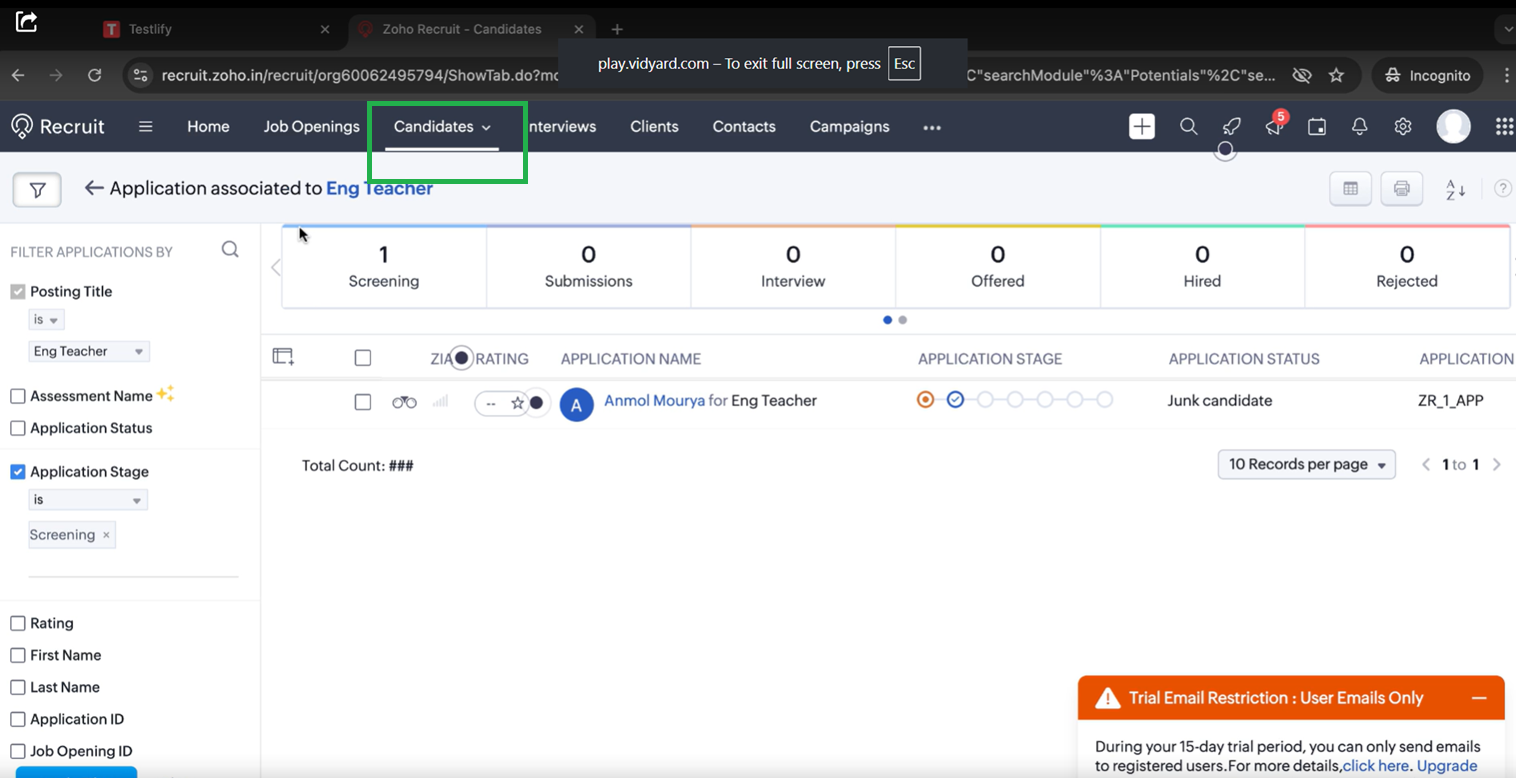Open the Job Openings tab

point(311,126)
